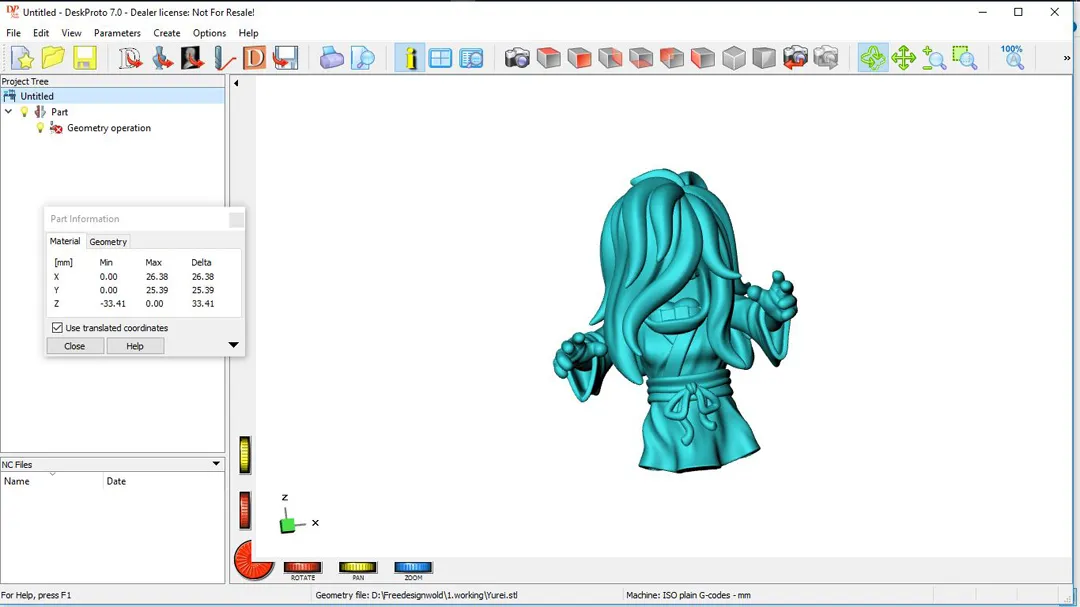This screenshot has height=607, width=1080.
Task: Collapse the left panel with the arrow
Action: point(236,83)
